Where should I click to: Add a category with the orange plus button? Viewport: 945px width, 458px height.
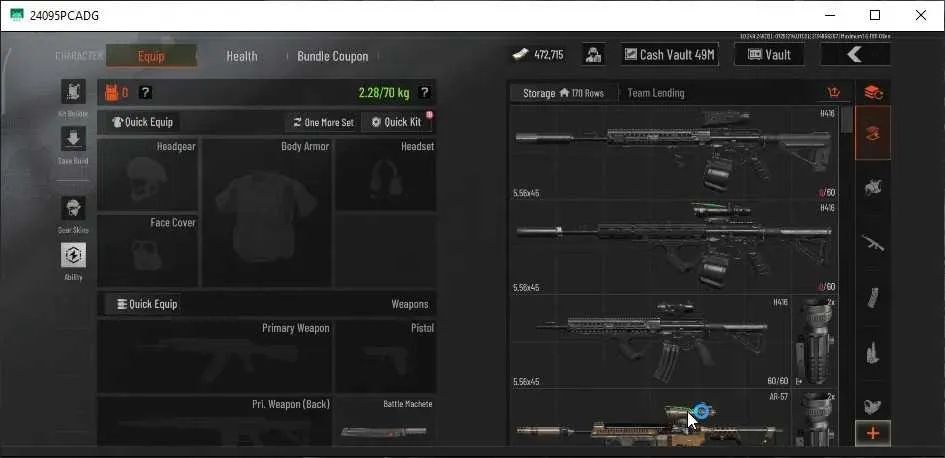pyautogui.click(x=873, y=433)
